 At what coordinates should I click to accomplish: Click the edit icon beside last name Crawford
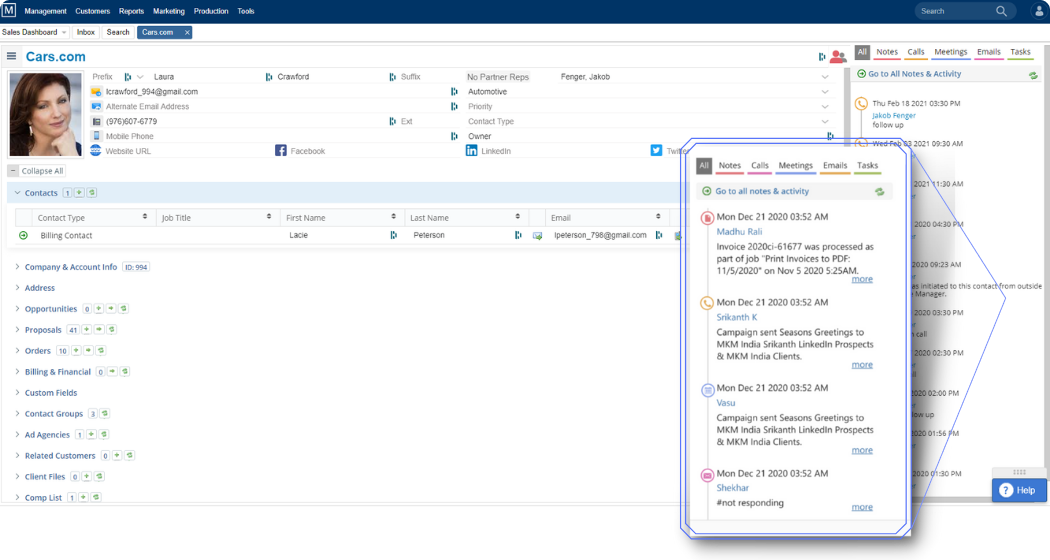coord(269,77)
